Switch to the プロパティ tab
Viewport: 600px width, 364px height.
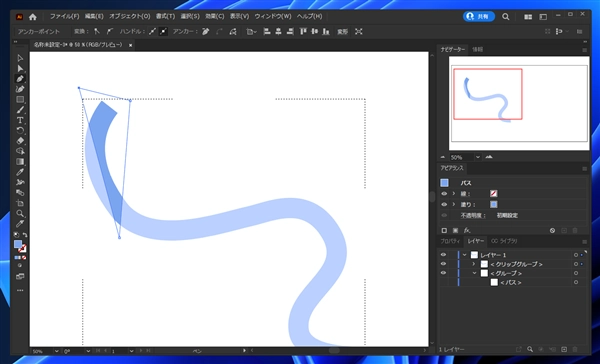(x=450, y=241)
